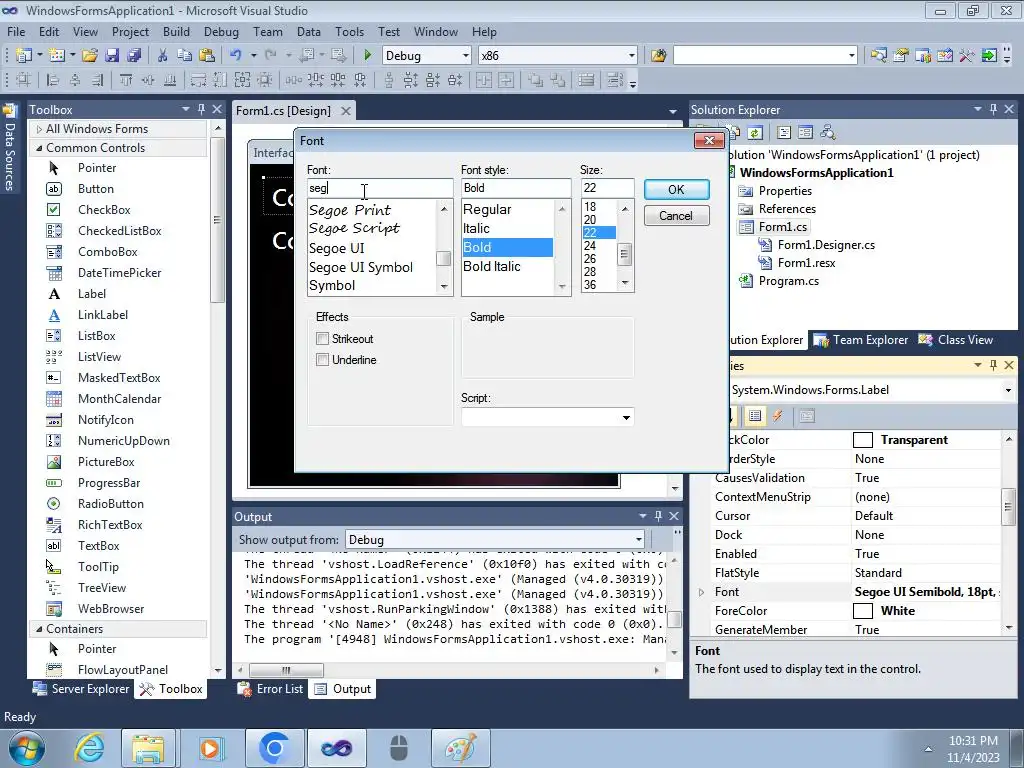This screenshot has height=768, width=1024.
Task: Open Windows Explorer from taskbar
Action: (x=148, y=748)
